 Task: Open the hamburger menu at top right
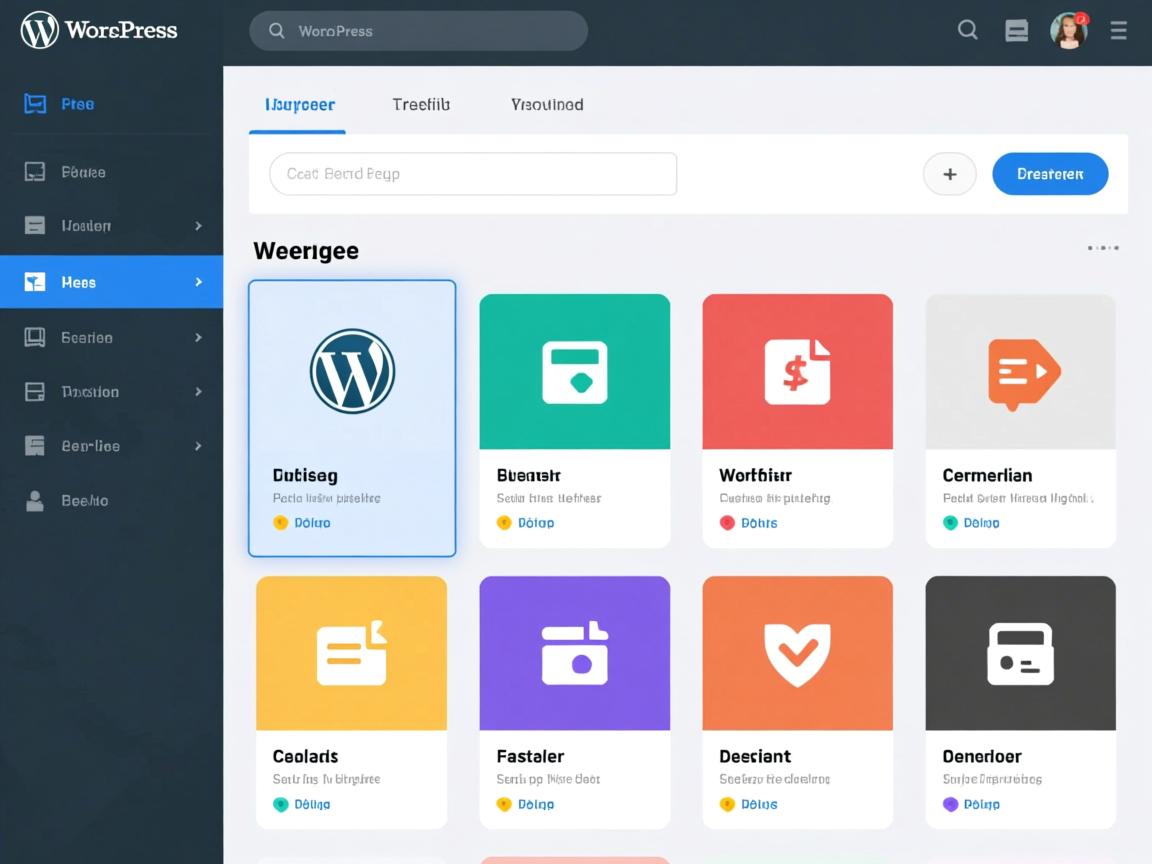pyautogui.click(x=1119, y=31)
